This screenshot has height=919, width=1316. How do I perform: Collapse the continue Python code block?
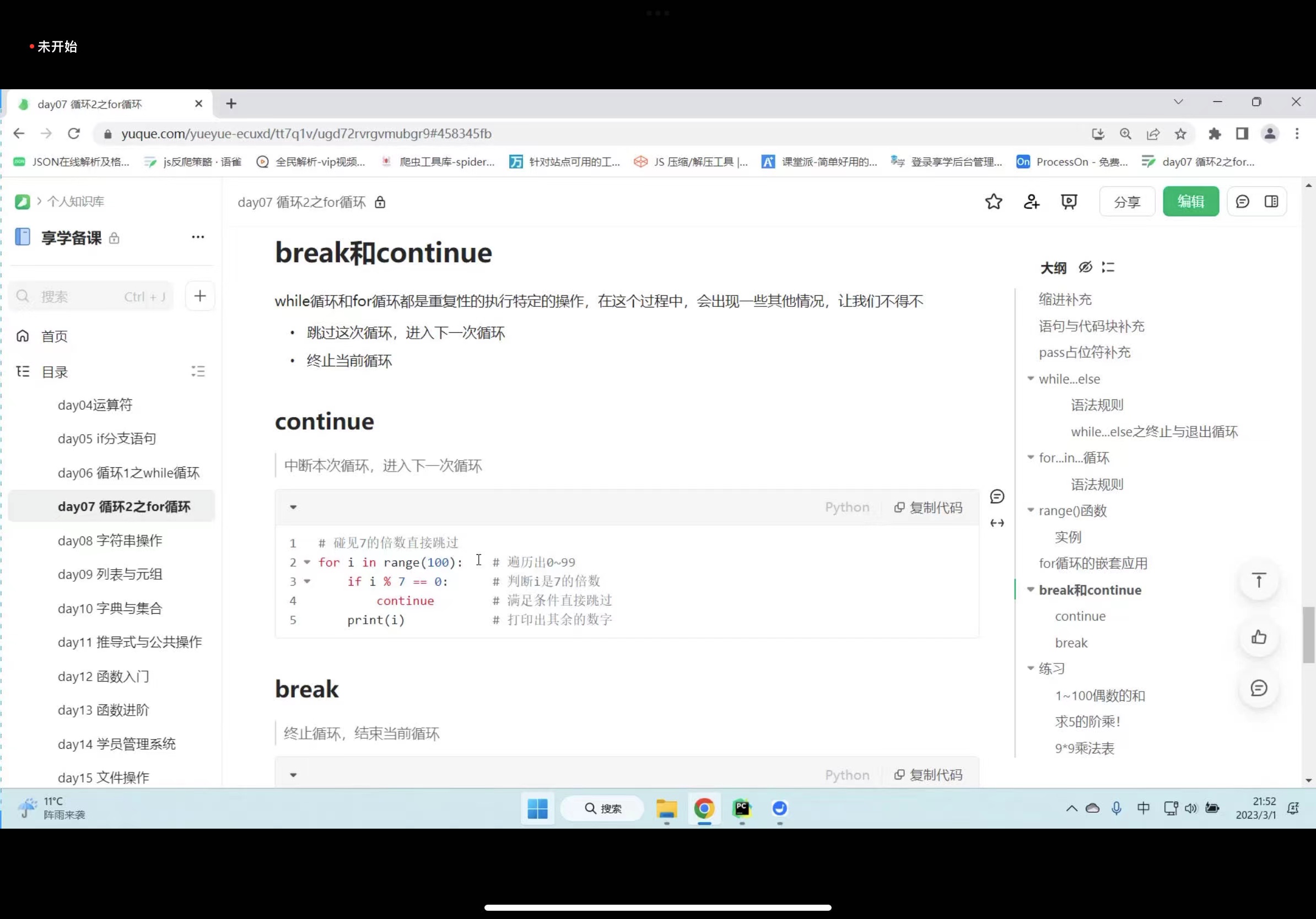pos(294,507)
